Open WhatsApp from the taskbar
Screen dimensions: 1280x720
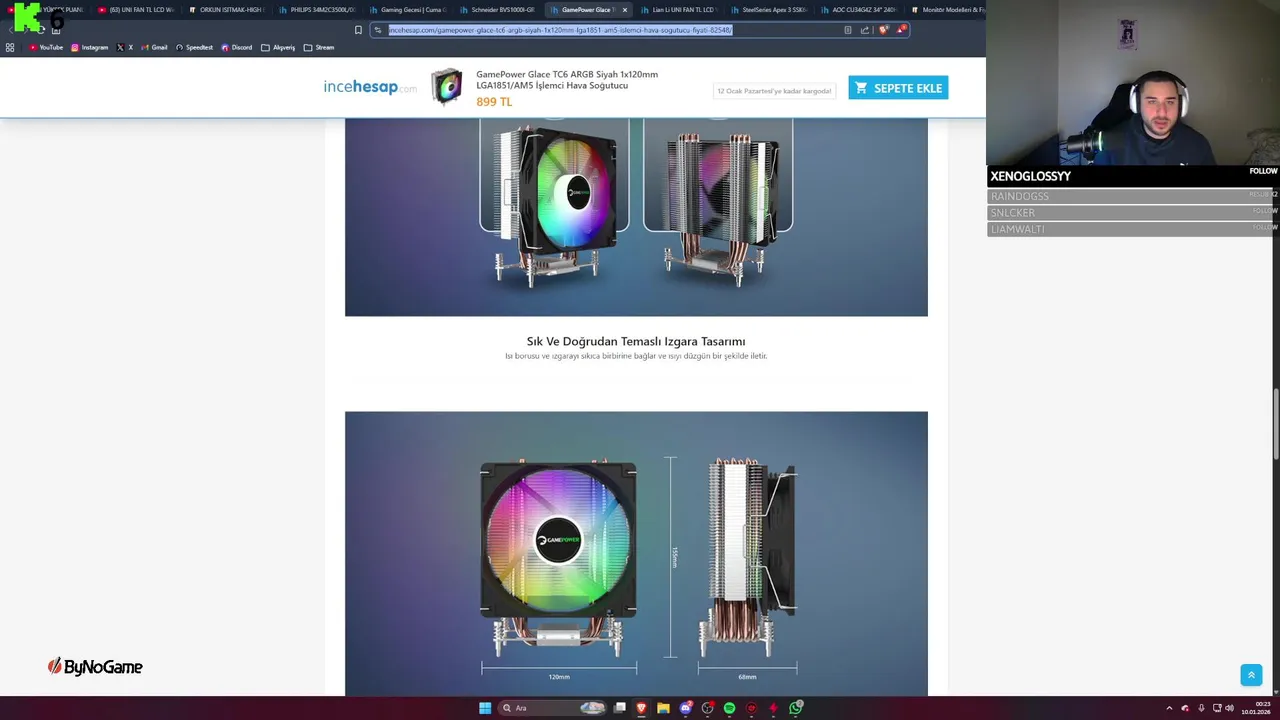tap(795, 708)
